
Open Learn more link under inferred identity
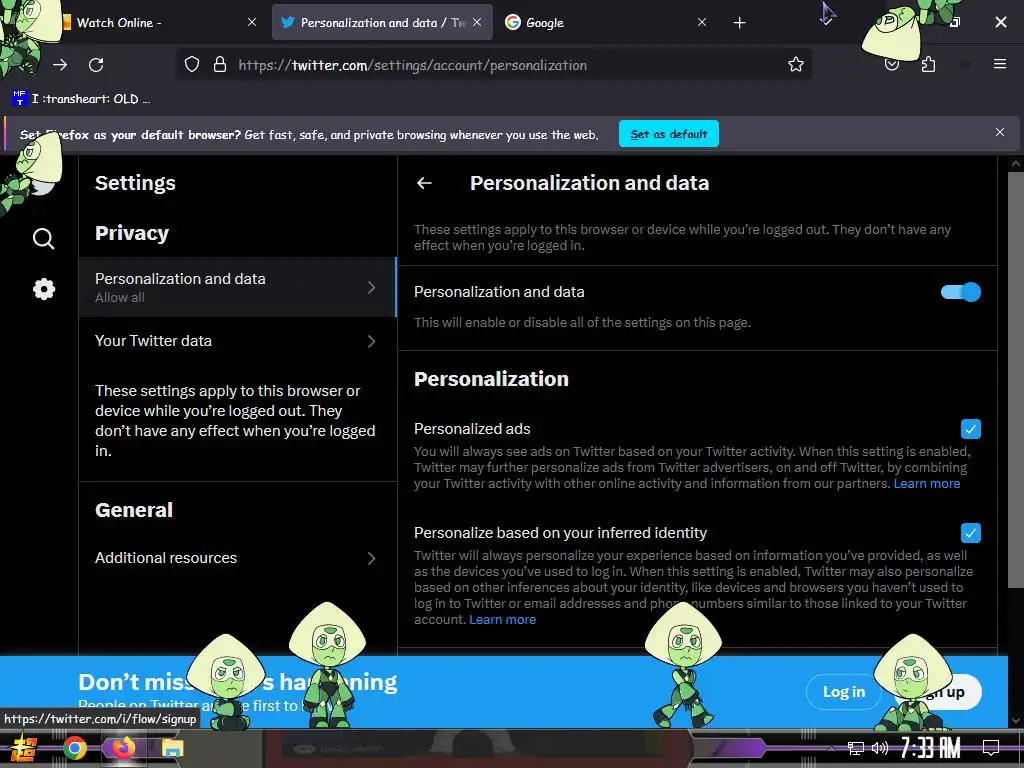[502, 620]
